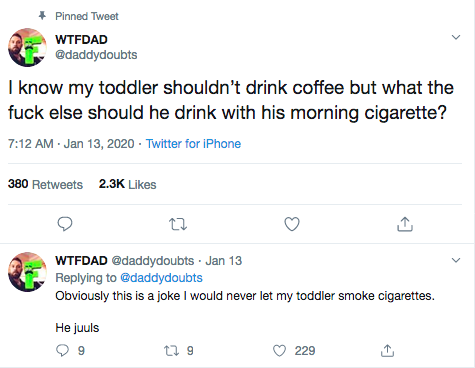The image size is (475, 368).
Task: Open the main tweet's chevron menu
Action: [456, 37]
